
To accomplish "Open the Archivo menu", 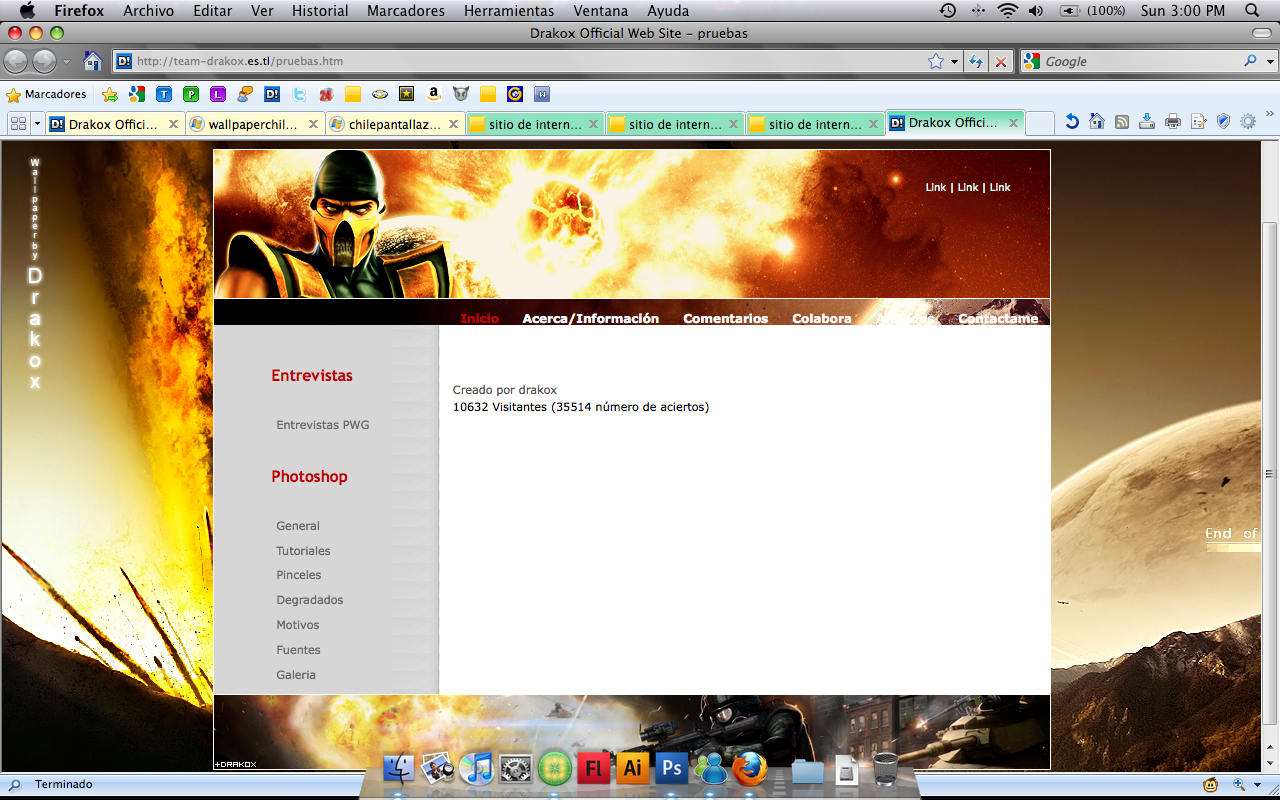I will tap(148, 11).
